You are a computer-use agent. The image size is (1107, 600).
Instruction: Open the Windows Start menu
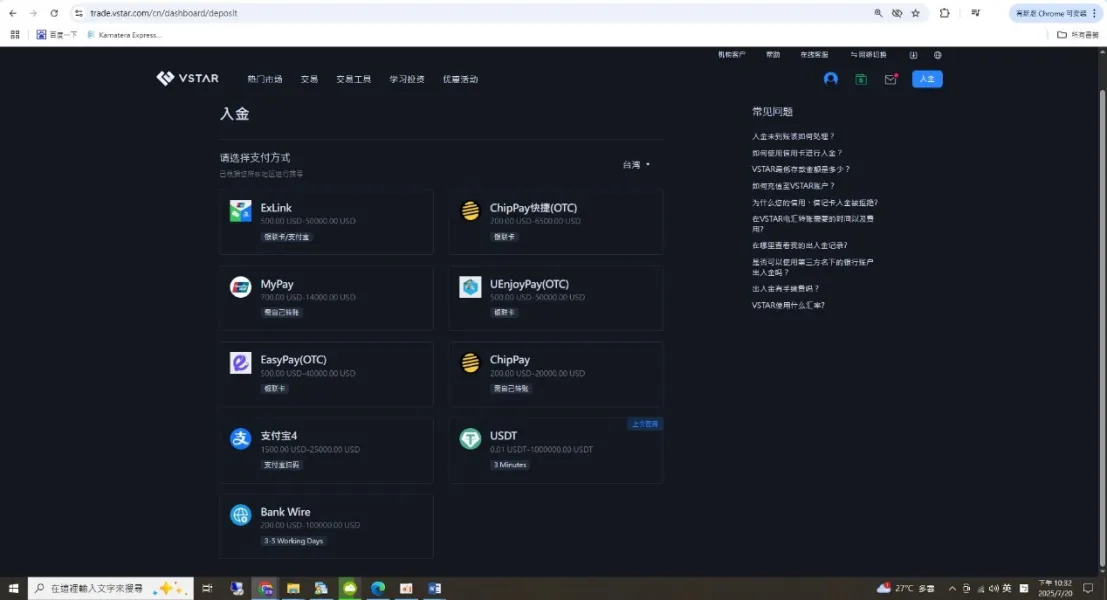pyautogui.click(x=13, y=588)
